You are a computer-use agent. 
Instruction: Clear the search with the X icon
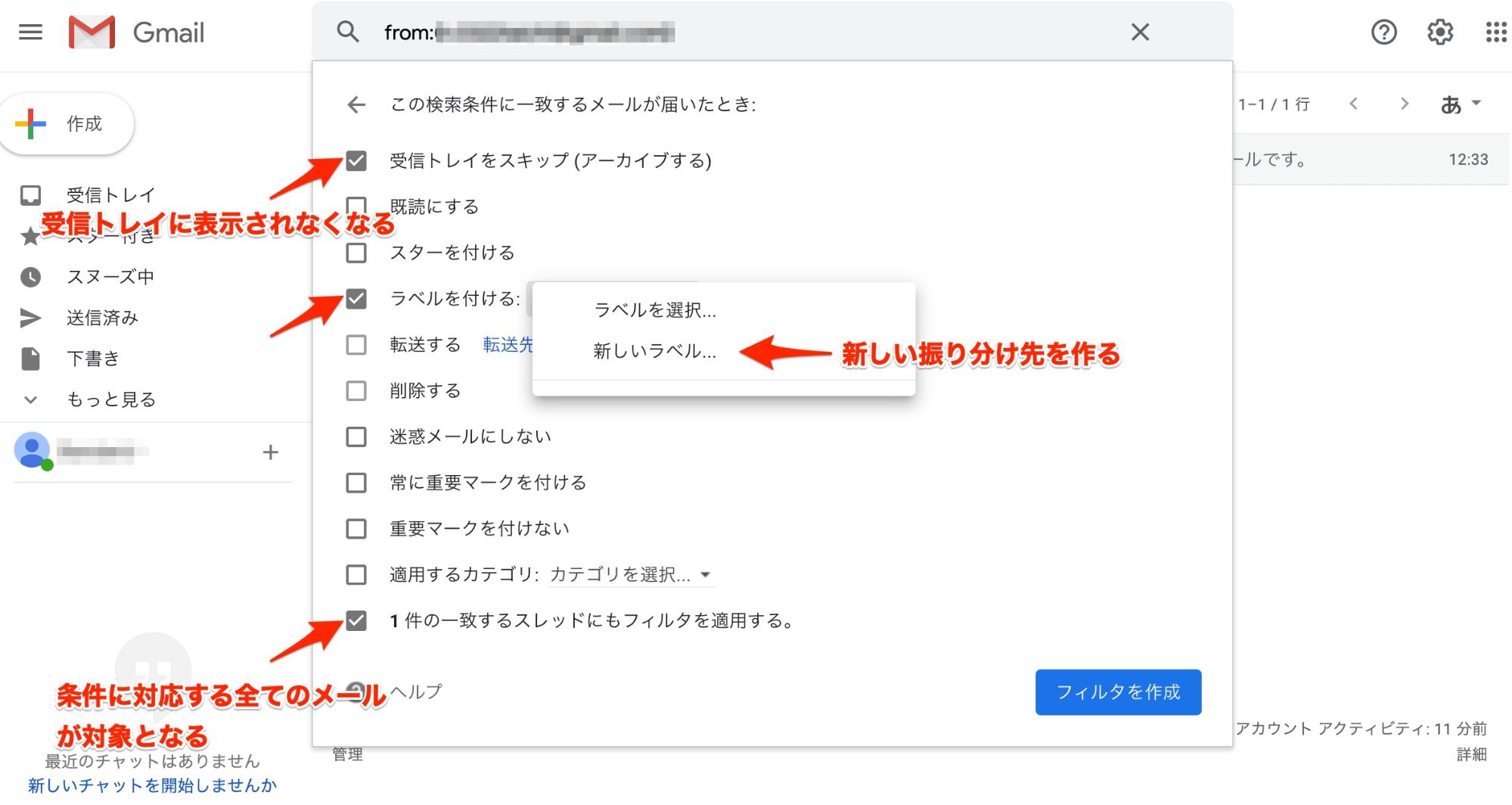(x=1139, y=33)
